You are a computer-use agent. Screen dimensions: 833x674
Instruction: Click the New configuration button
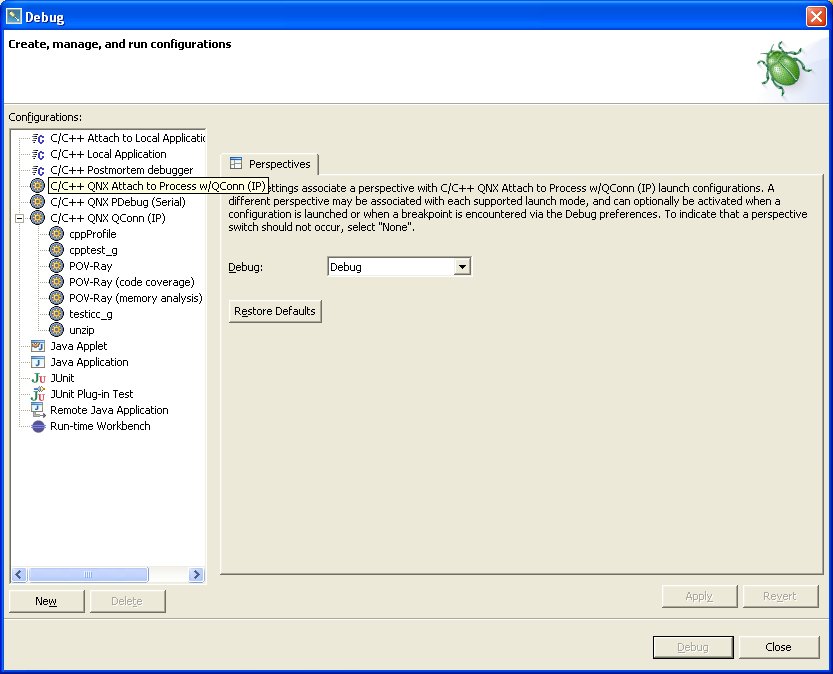(x=46, y=601)
